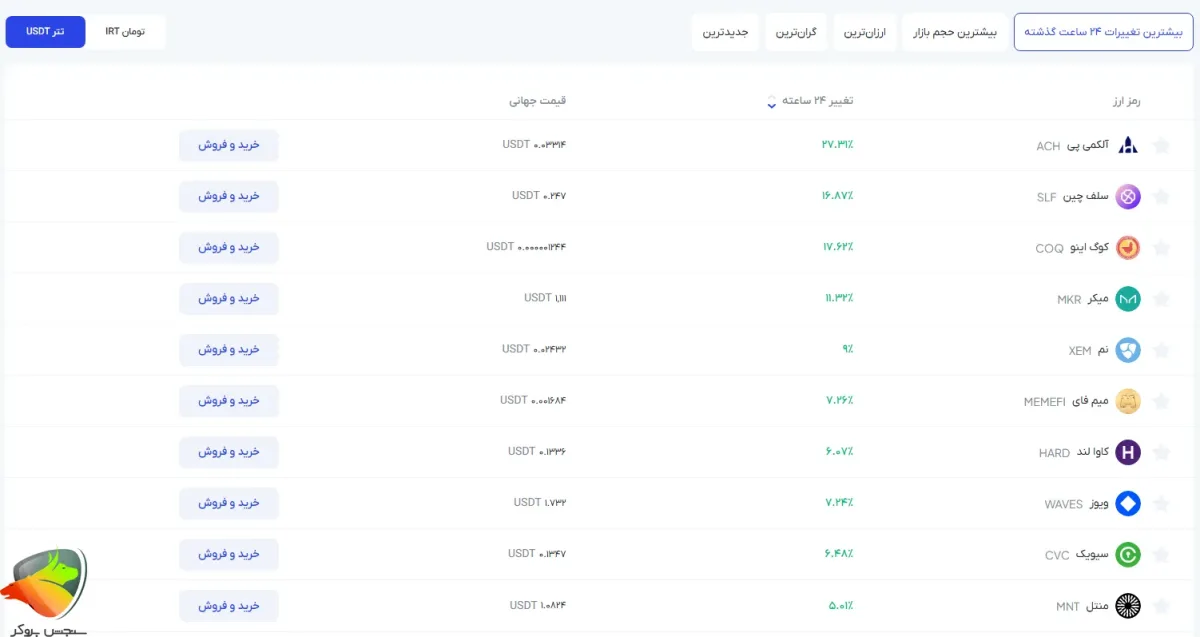Click buy and sell button for CVC
Viewport: 1200px width, 637px height.
(229, 554)
